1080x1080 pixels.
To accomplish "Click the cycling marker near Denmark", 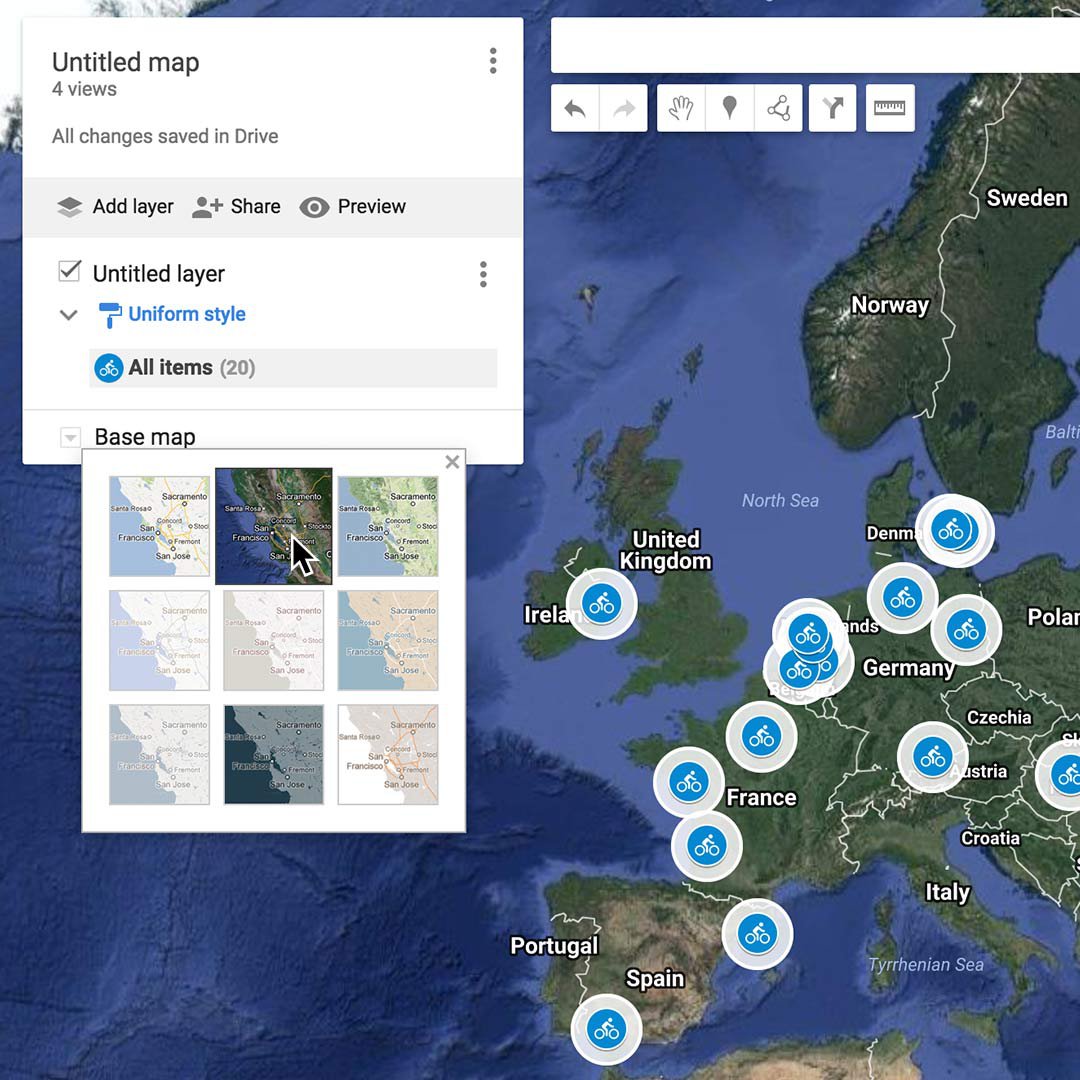I will point(952,530).
